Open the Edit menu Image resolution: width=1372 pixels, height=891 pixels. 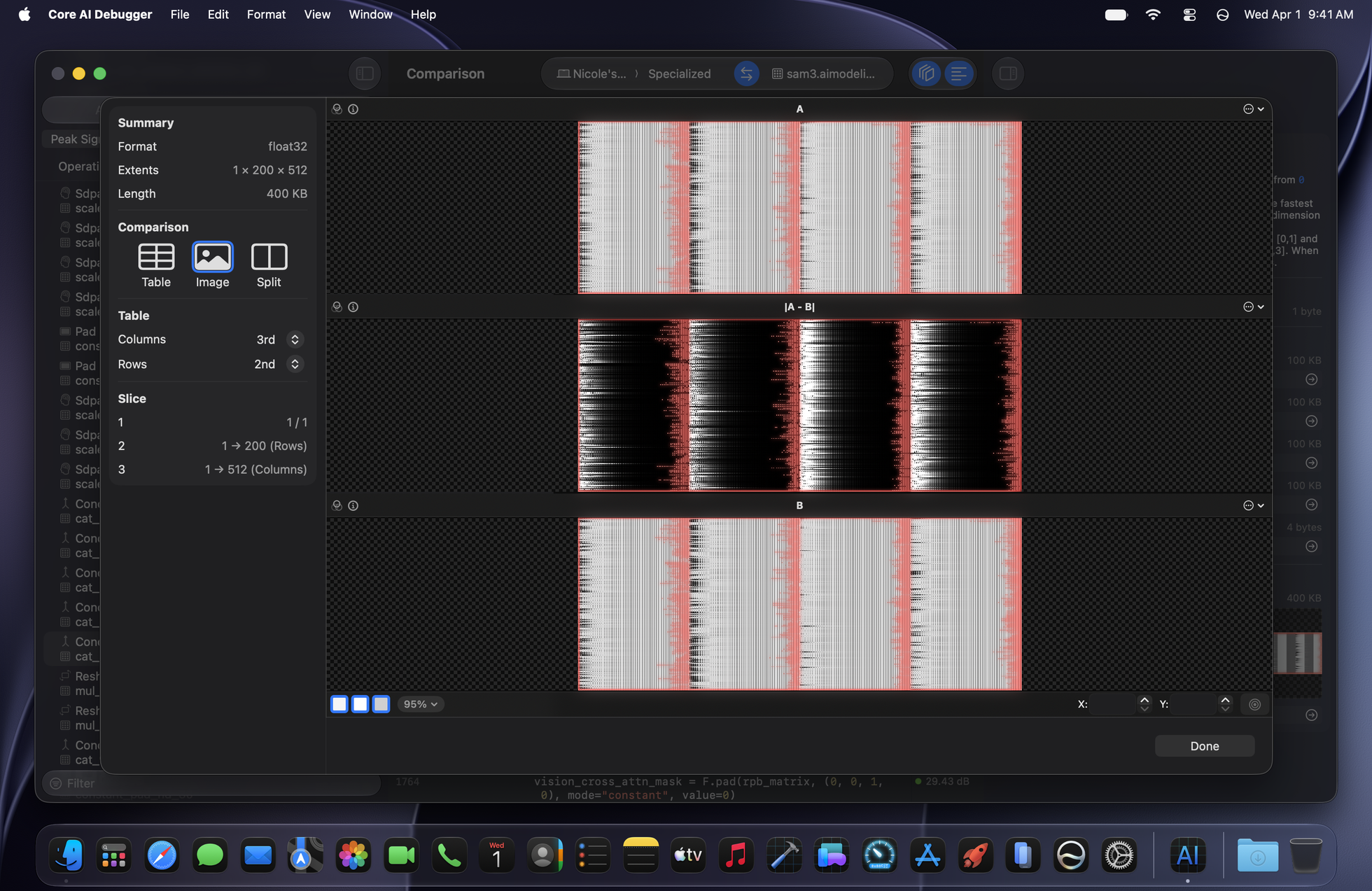coord(218,14)
